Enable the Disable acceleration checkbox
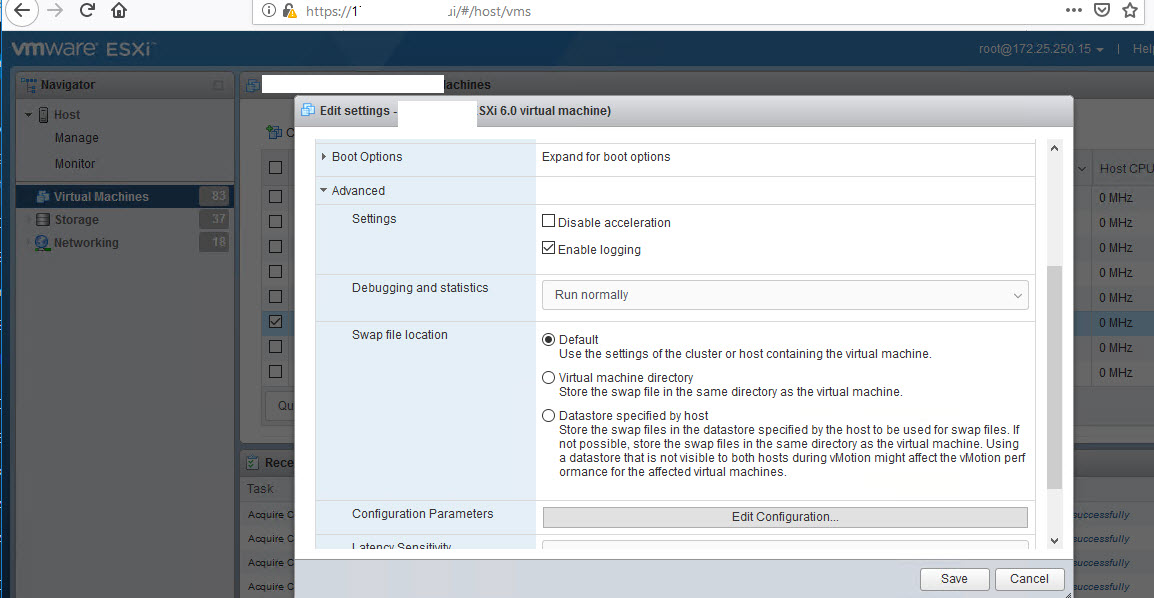The image size is (1154, 598). 548,222
